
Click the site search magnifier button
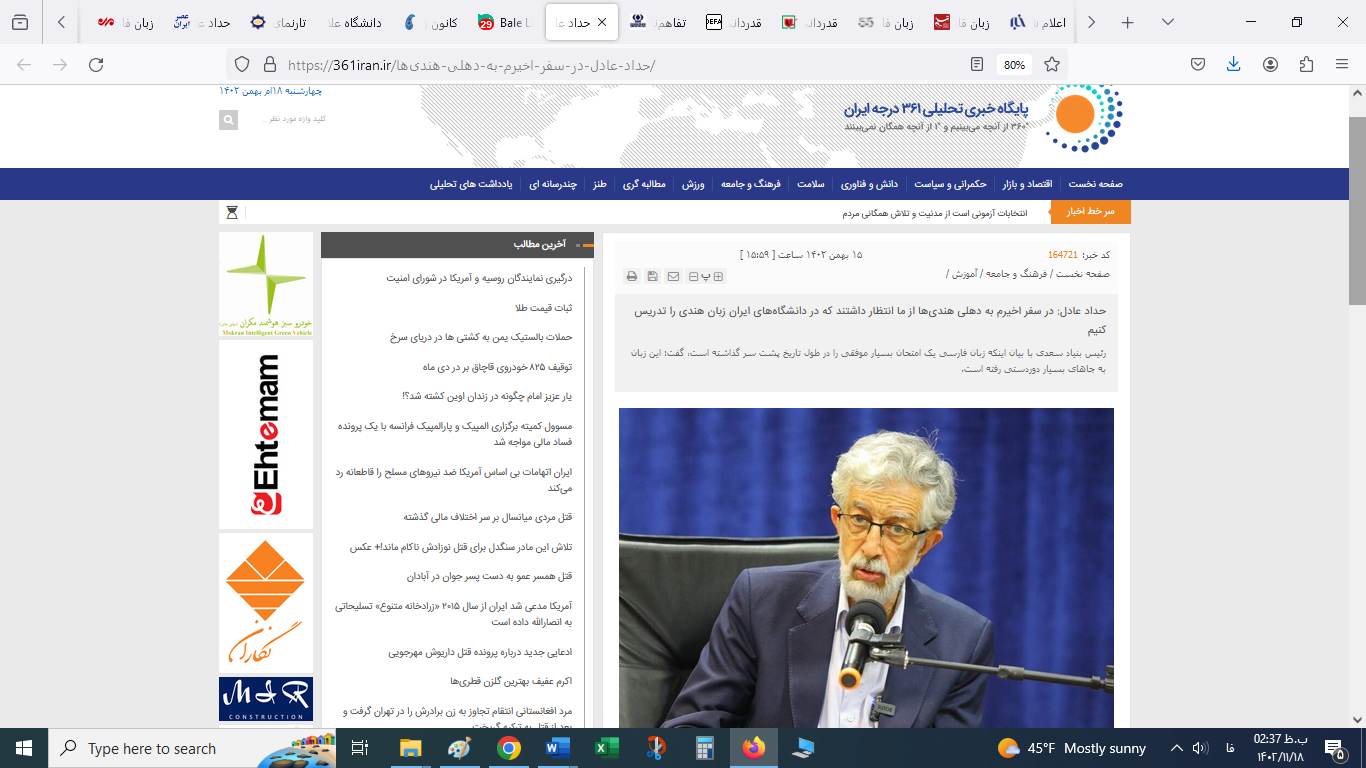pos(229,120)
